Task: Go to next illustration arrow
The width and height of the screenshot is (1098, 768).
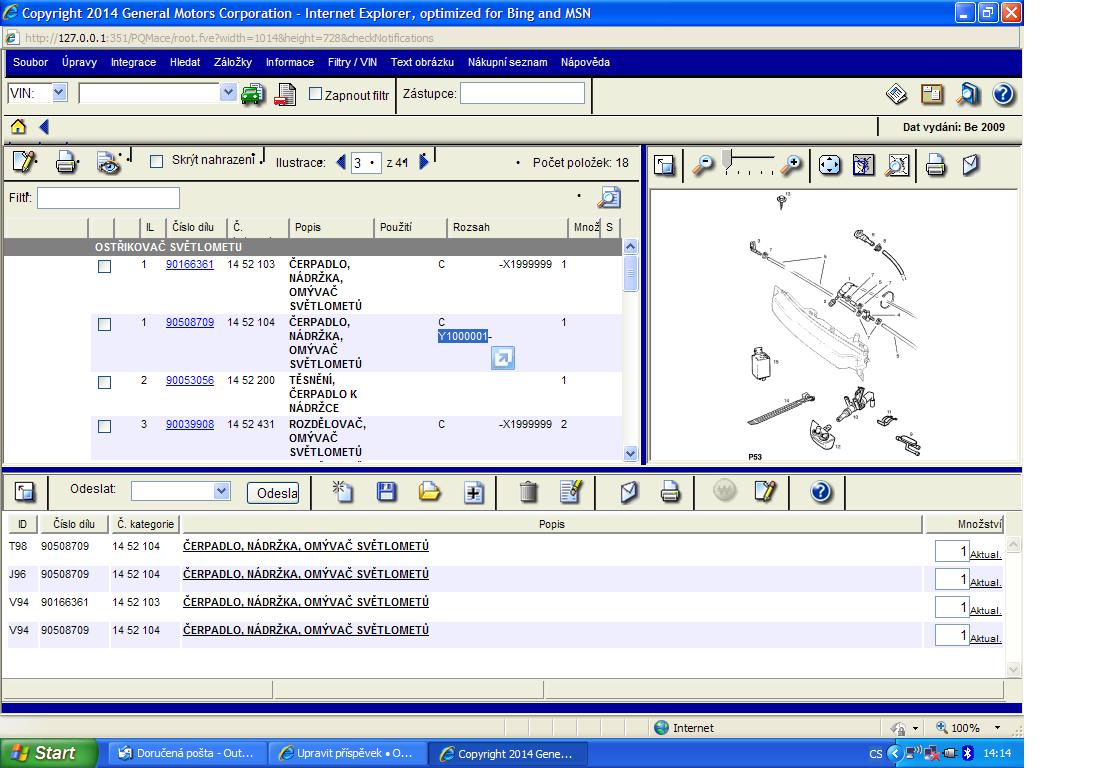Action: pos(424,162)
